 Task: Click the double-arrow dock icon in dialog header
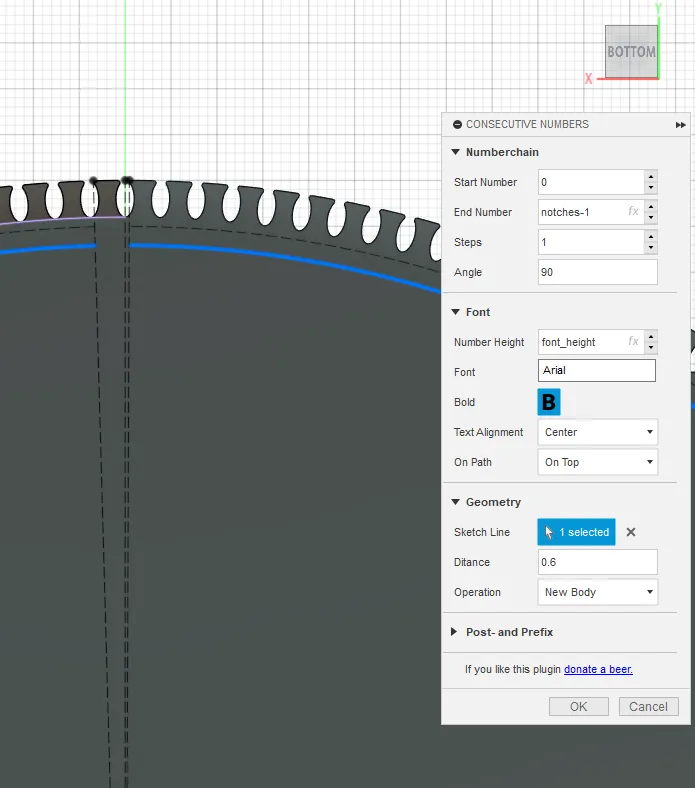680,125
